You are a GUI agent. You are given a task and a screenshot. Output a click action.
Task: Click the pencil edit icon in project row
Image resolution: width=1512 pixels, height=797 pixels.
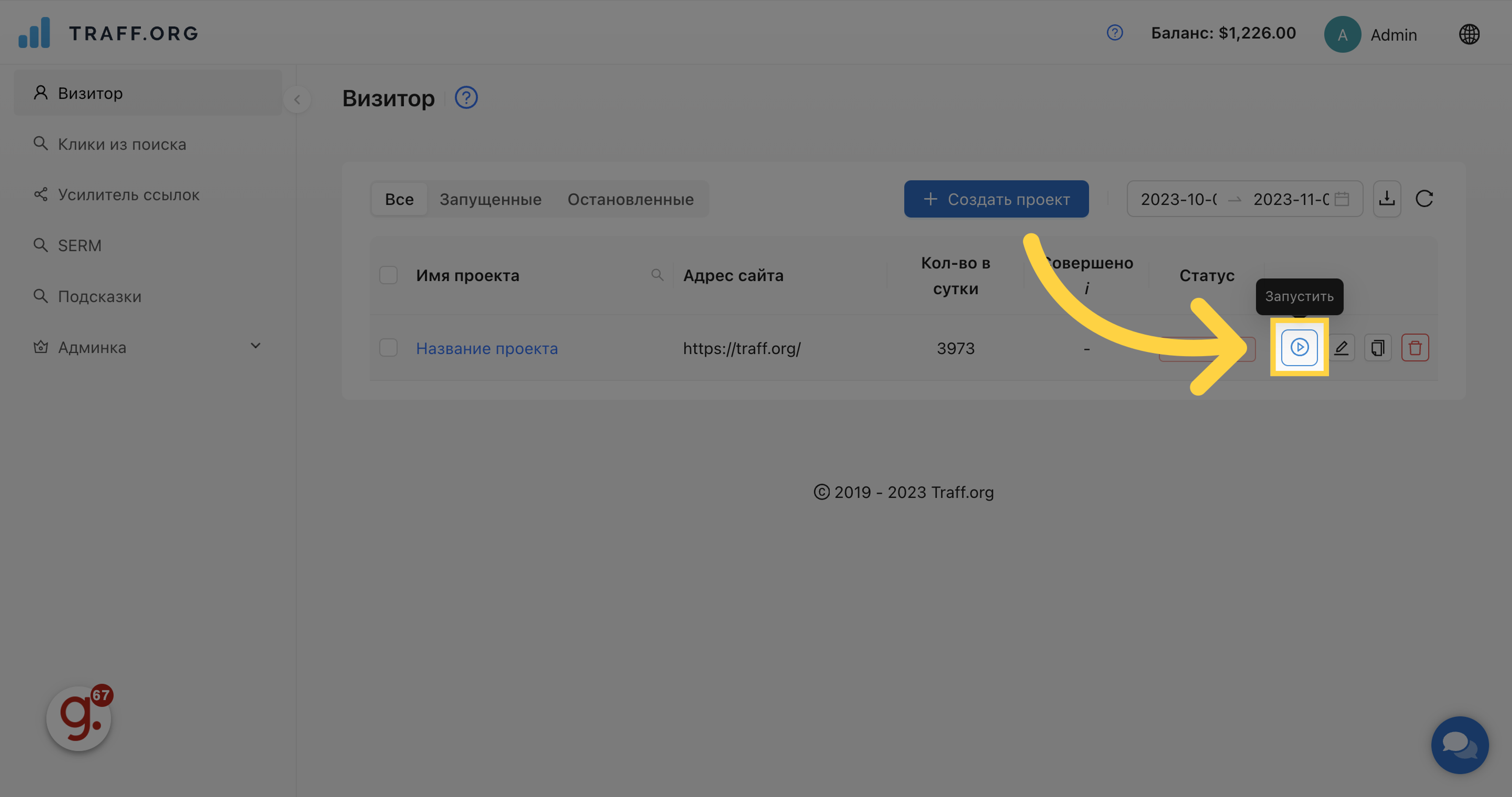pyautogui.click(x=1341, y=348)
